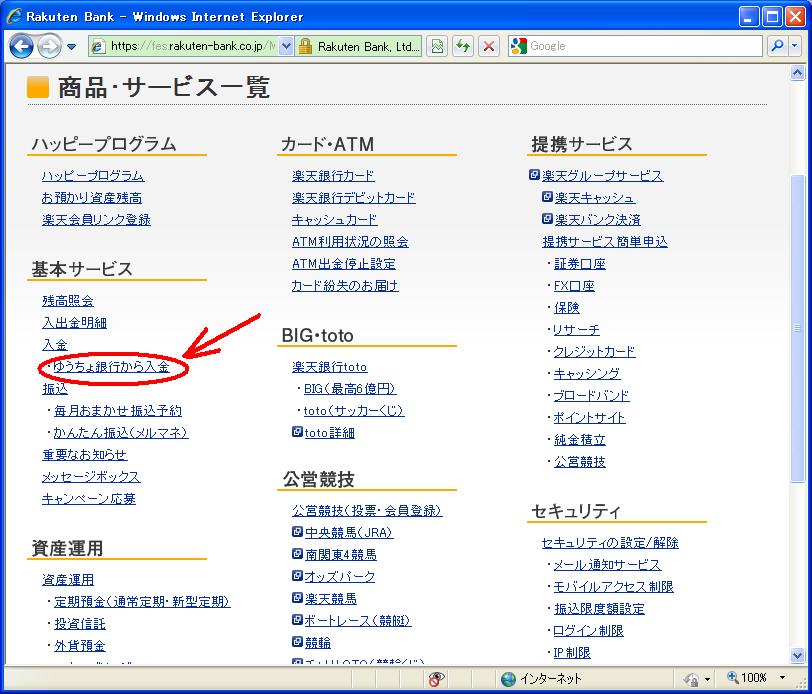Open the お預かり資産残高 link

(92, 198)
